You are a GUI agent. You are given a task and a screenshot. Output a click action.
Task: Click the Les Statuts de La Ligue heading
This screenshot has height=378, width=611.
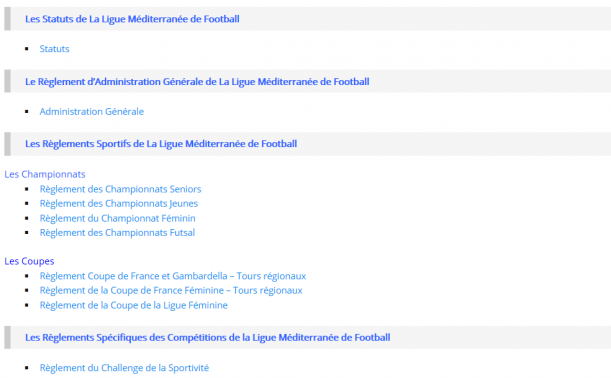click(x=132, y=19)
